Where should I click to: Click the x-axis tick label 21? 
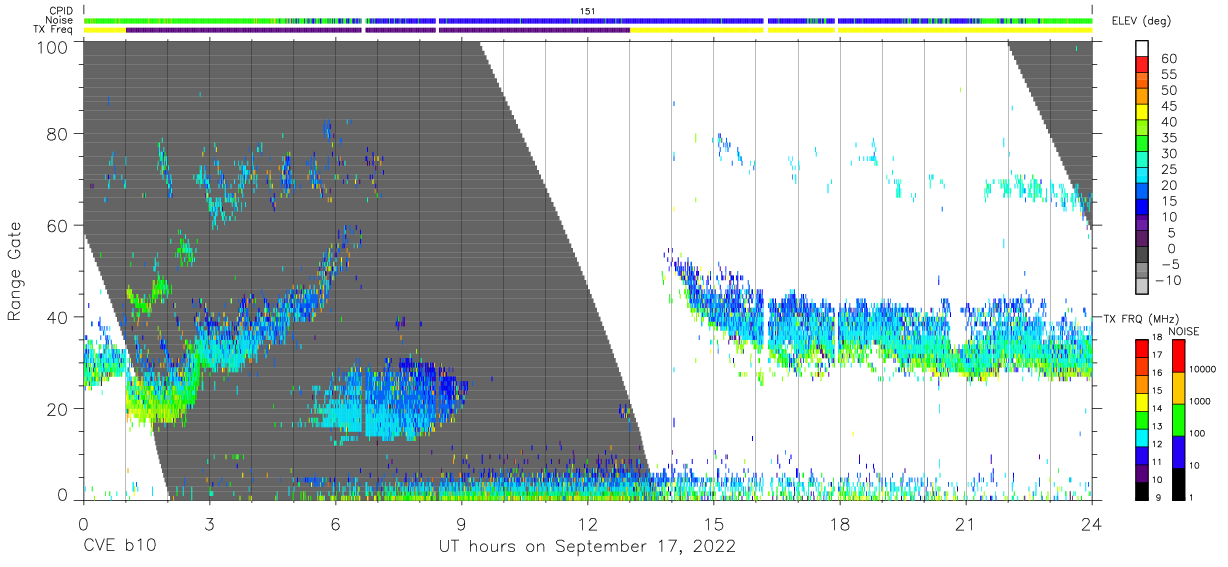pyautogui.click(x=966, y=524)
